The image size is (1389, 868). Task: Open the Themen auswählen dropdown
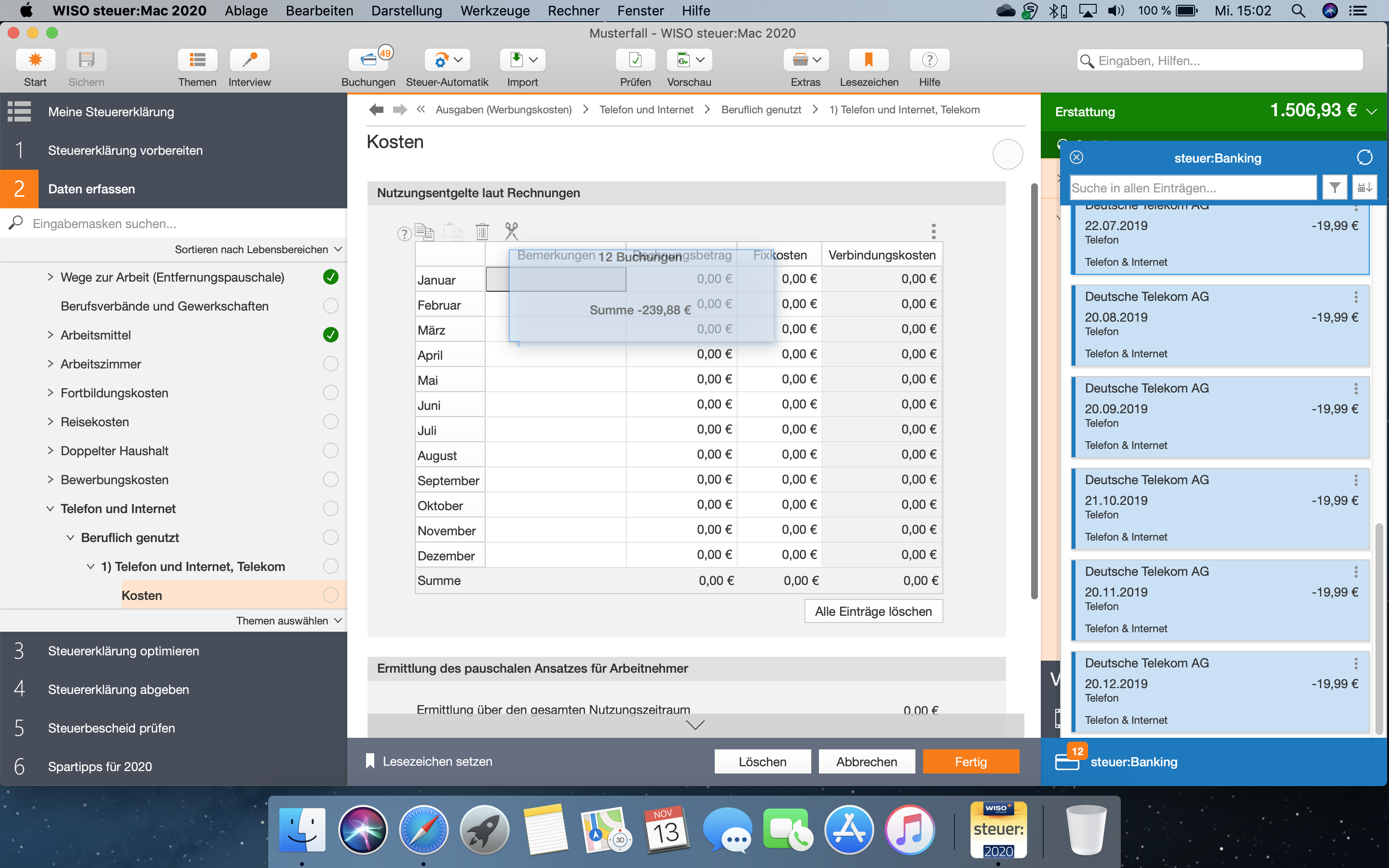pyautogui.click(x=289, y=621)
